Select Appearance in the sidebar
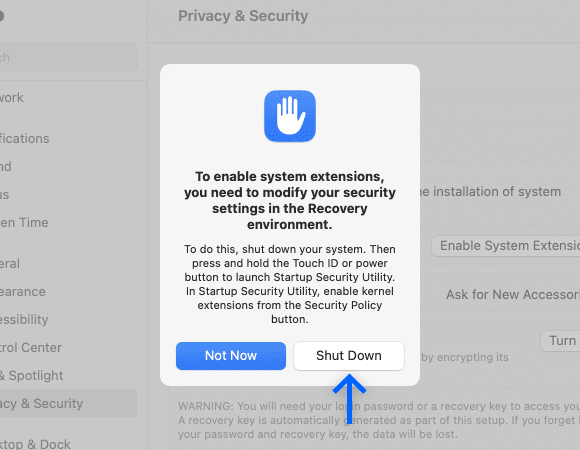The height and width of the screenshot is (450, 580). click(x=23, y=291)
